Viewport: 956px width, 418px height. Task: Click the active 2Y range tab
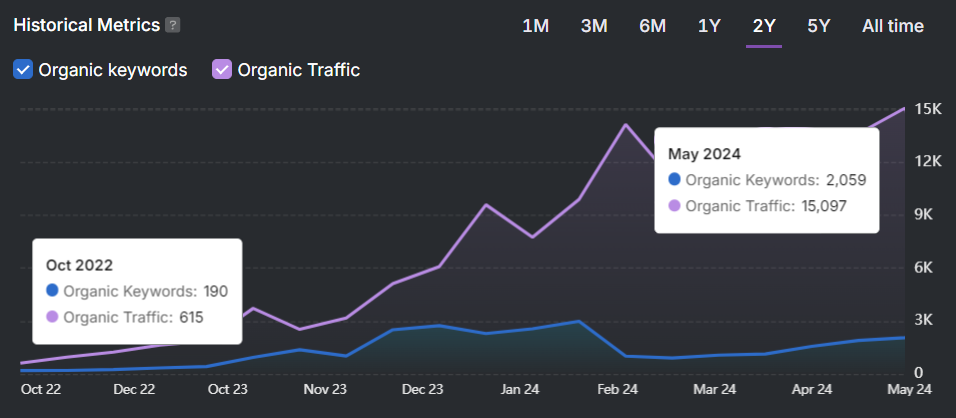764,26
